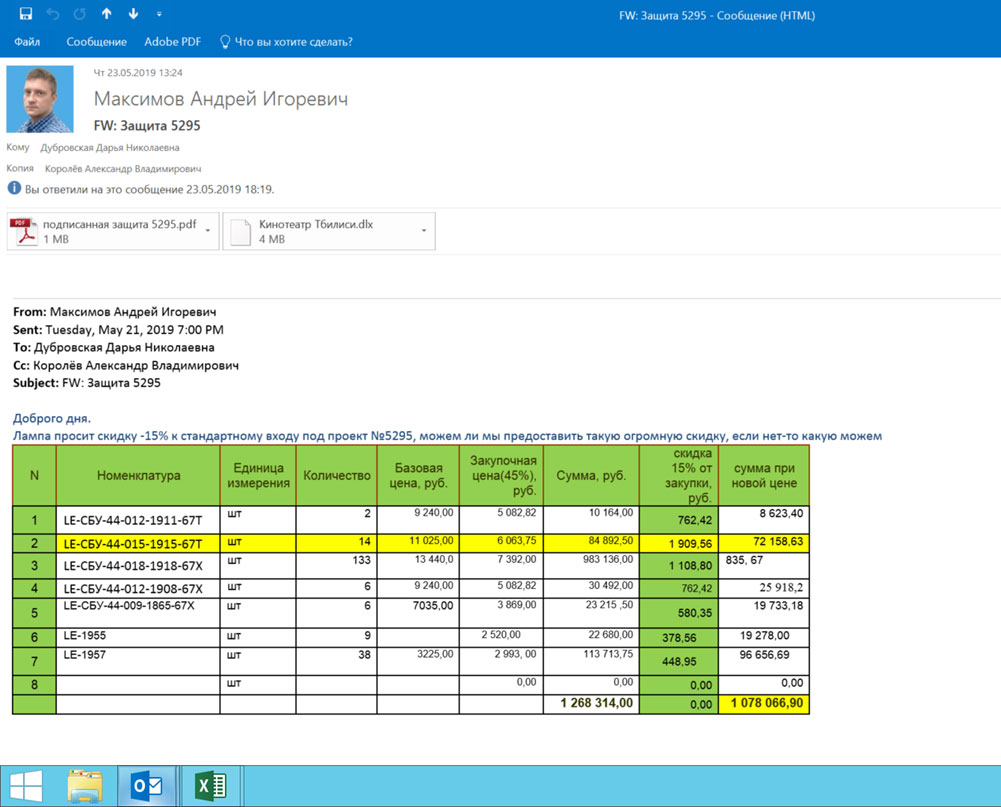This screenshot has height=807, width=1001.
Task: Click the info icon beside reply notice
Action: point(14,188)
